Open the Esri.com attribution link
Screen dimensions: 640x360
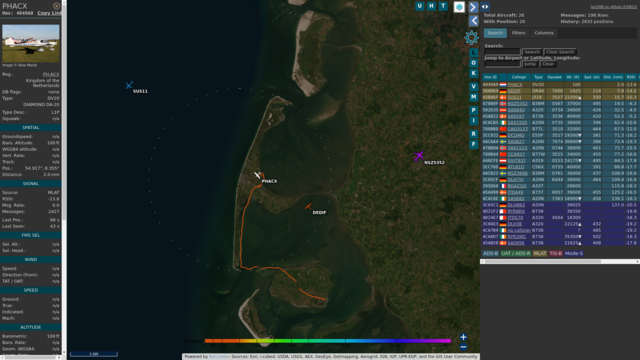coord(217,357)
